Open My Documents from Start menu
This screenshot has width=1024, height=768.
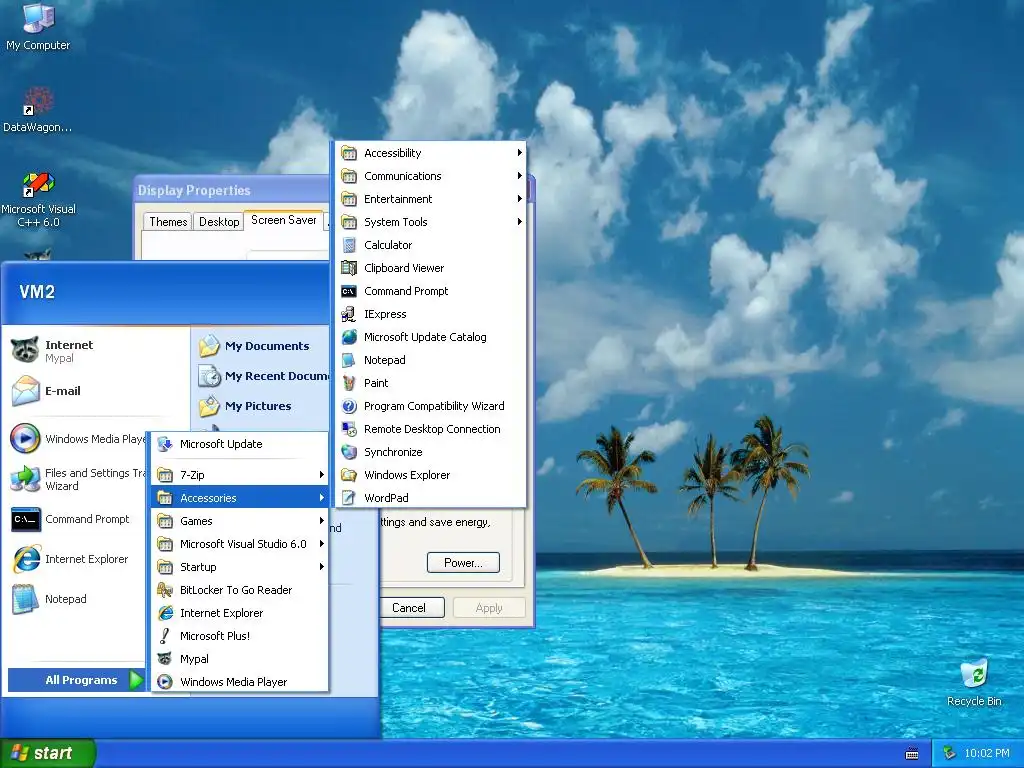tap(262, 346)
